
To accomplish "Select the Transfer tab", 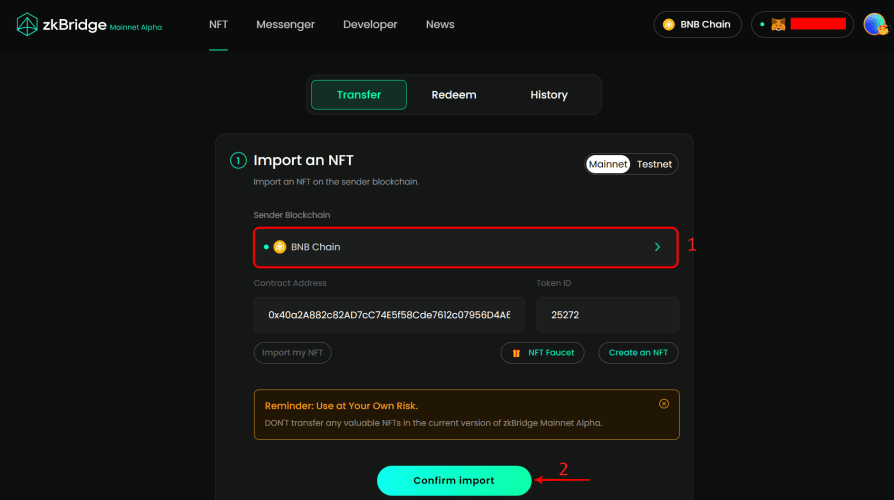I will pos(359,95).
